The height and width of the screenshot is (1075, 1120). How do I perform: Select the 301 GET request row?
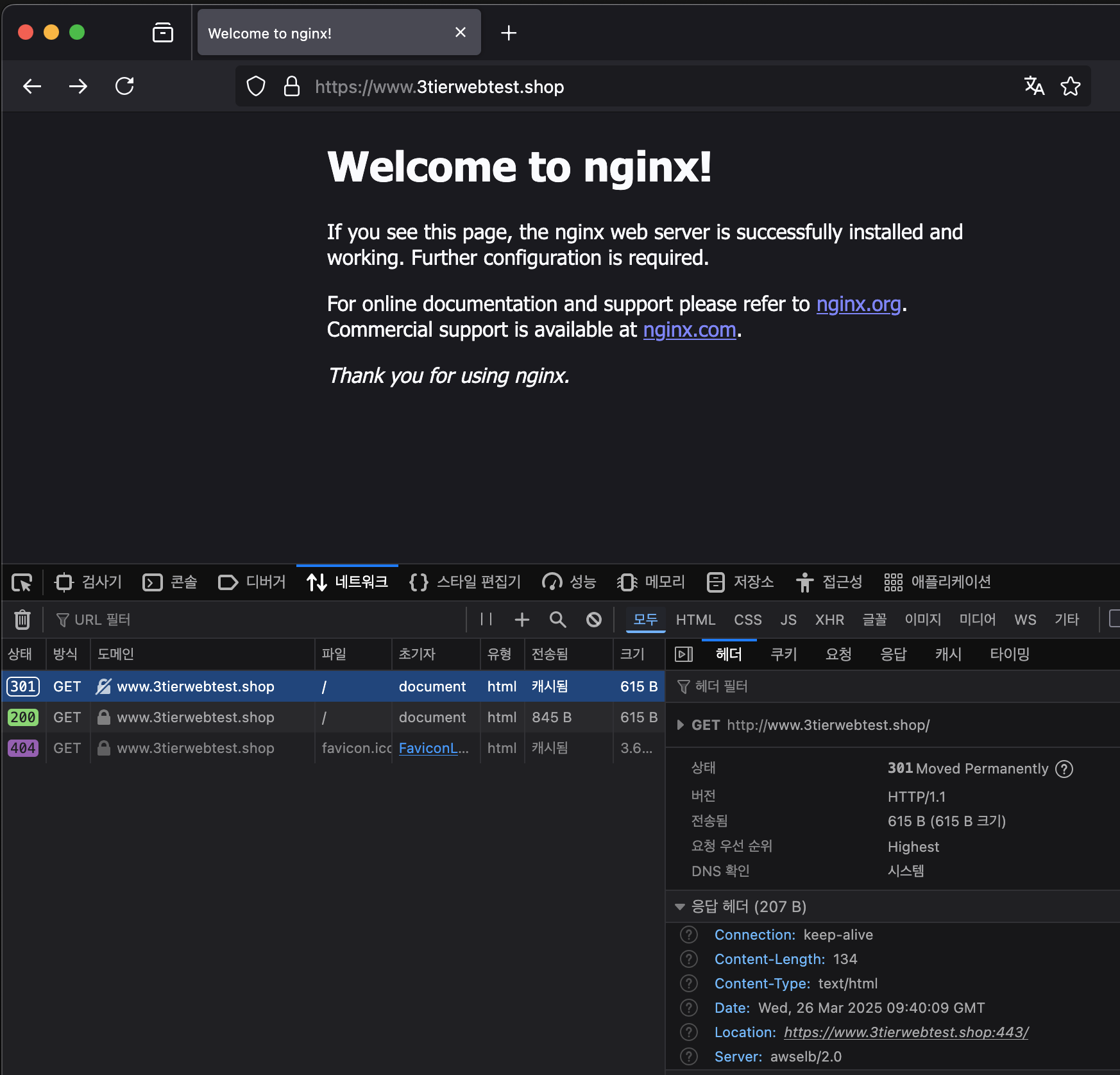click(333, 686)
